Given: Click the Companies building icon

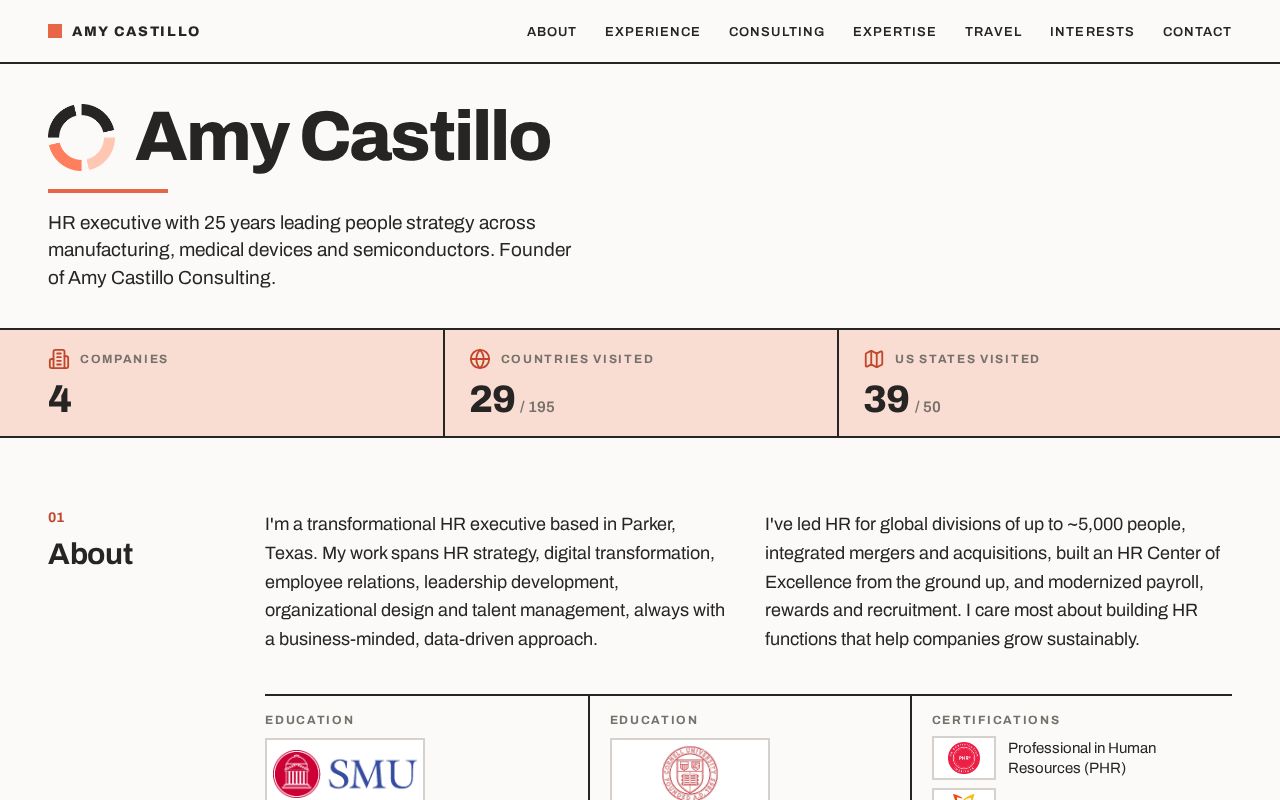Looking at the screenshot, I should [59, 359].
